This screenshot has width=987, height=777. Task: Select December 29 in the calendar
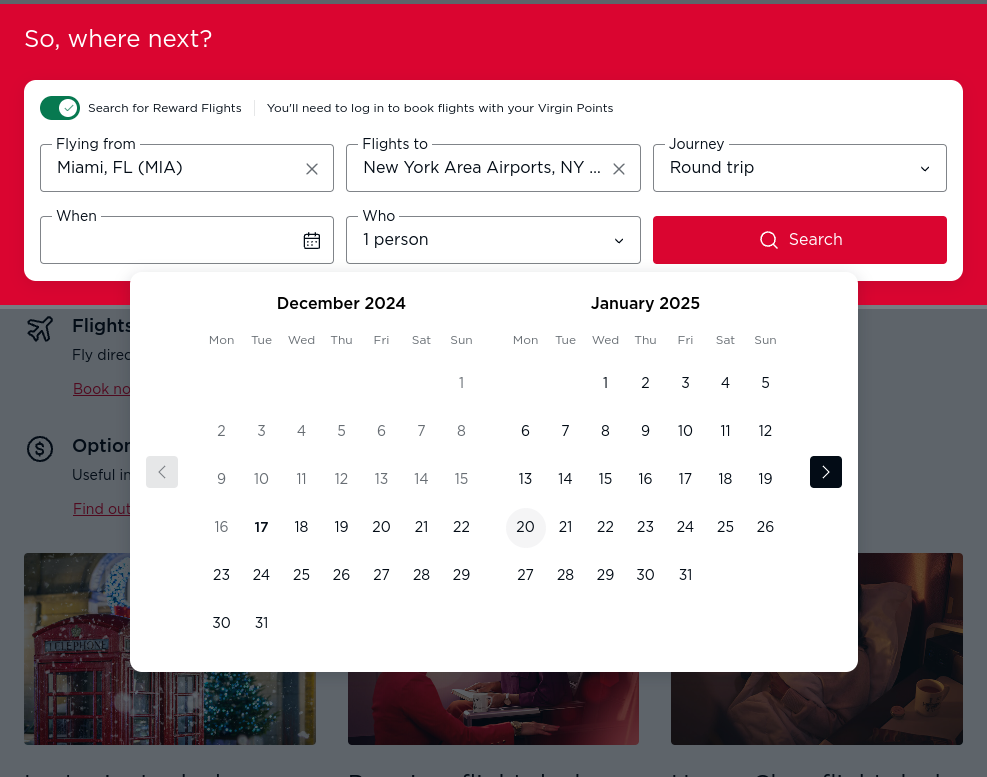pyautogui.click(x=461, y=575)
